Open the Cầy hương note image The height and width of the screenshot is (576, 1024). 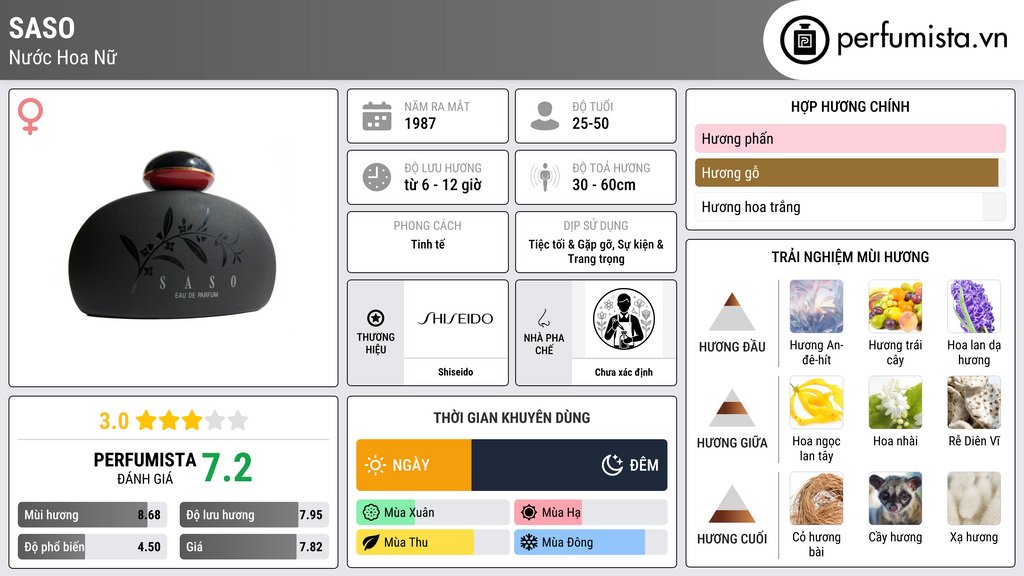(895, 498)
